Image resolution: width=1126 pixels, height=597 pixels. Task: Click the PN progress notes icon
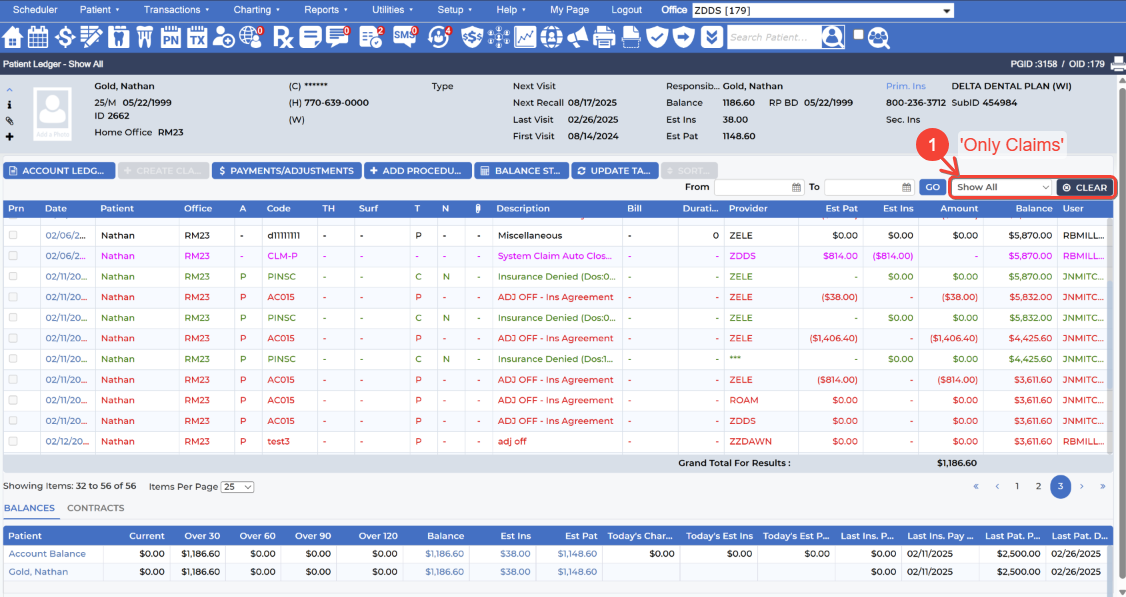[169, 37]
